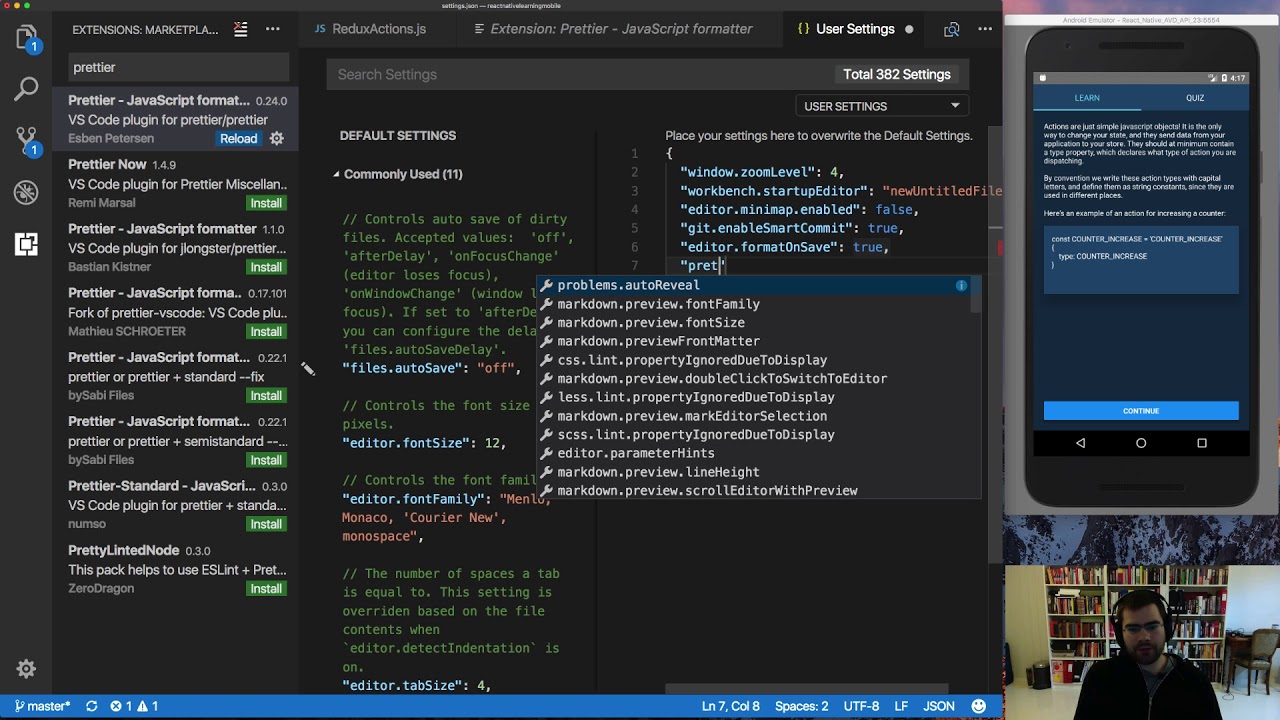Select less.lint.propertyIgnoredDueToDisplay suggestion
The height and width of the screenshot is (720, 1280).
coord(759,397)
